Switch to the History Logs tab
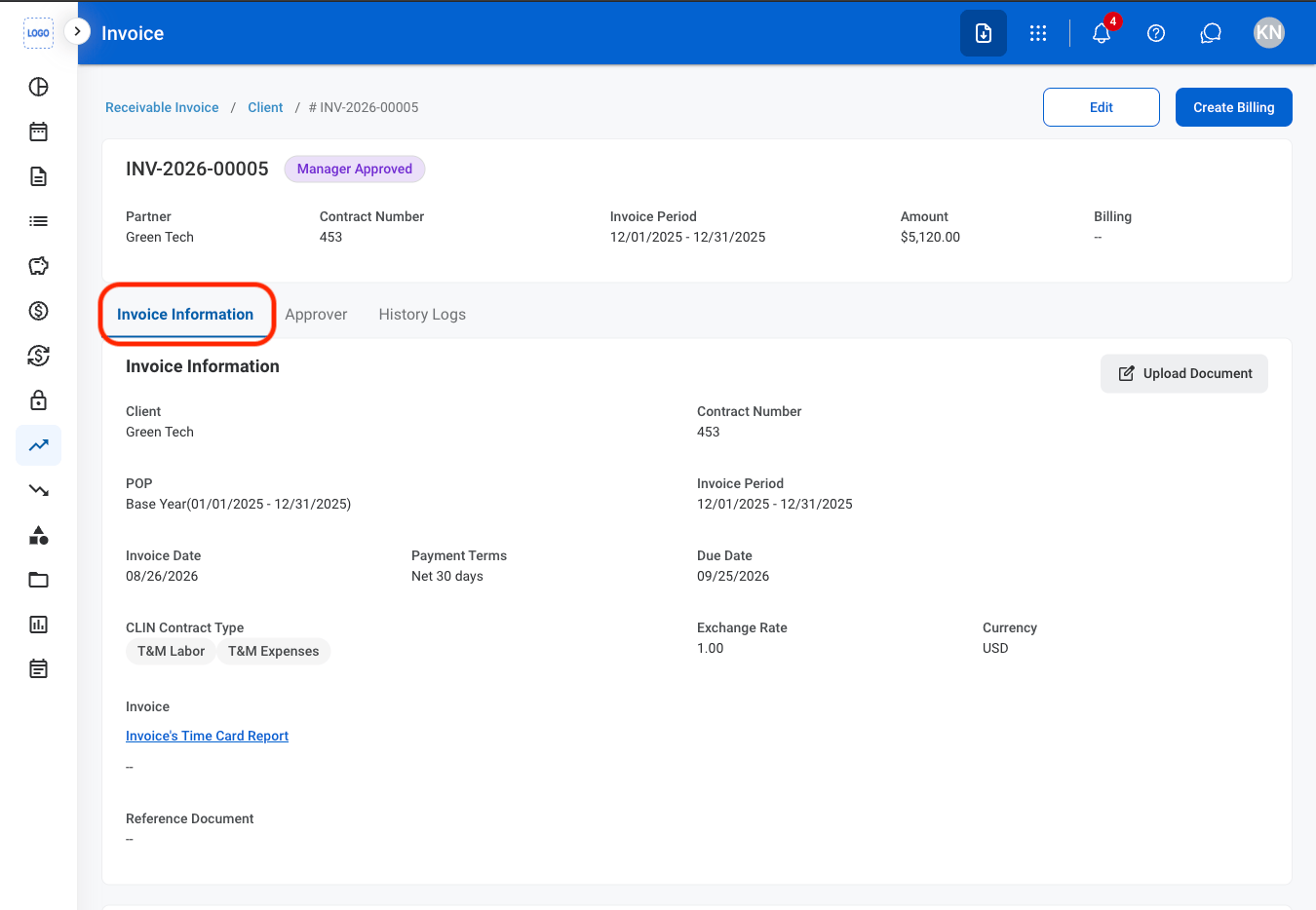The width and height of the screenshot is (1316, 910). point(422,314)
